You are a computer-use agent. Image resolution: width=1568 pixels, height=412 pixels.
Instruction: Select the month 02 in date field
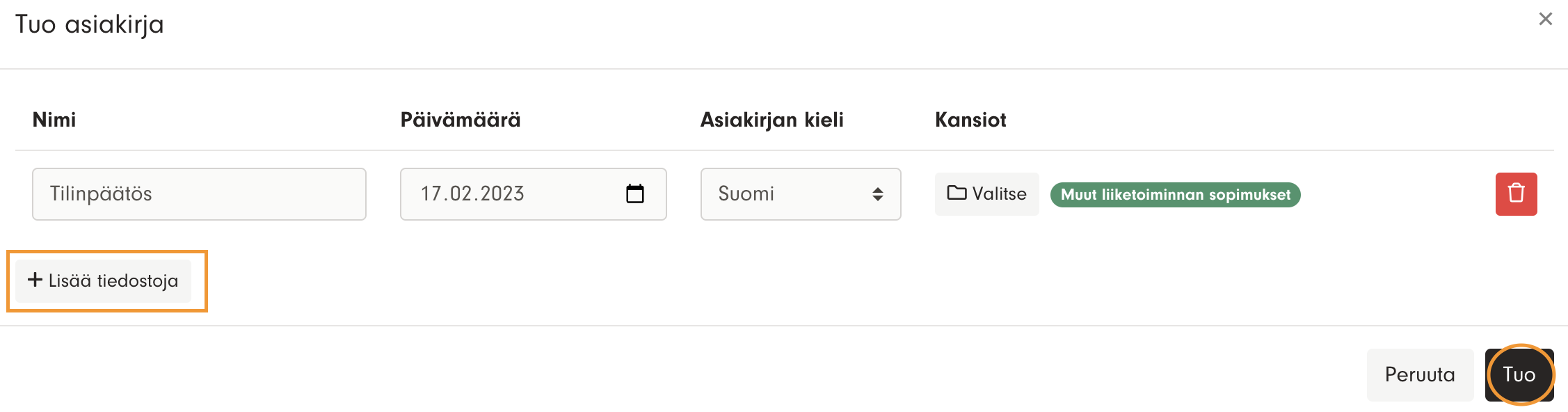click(x=462, y=193)
